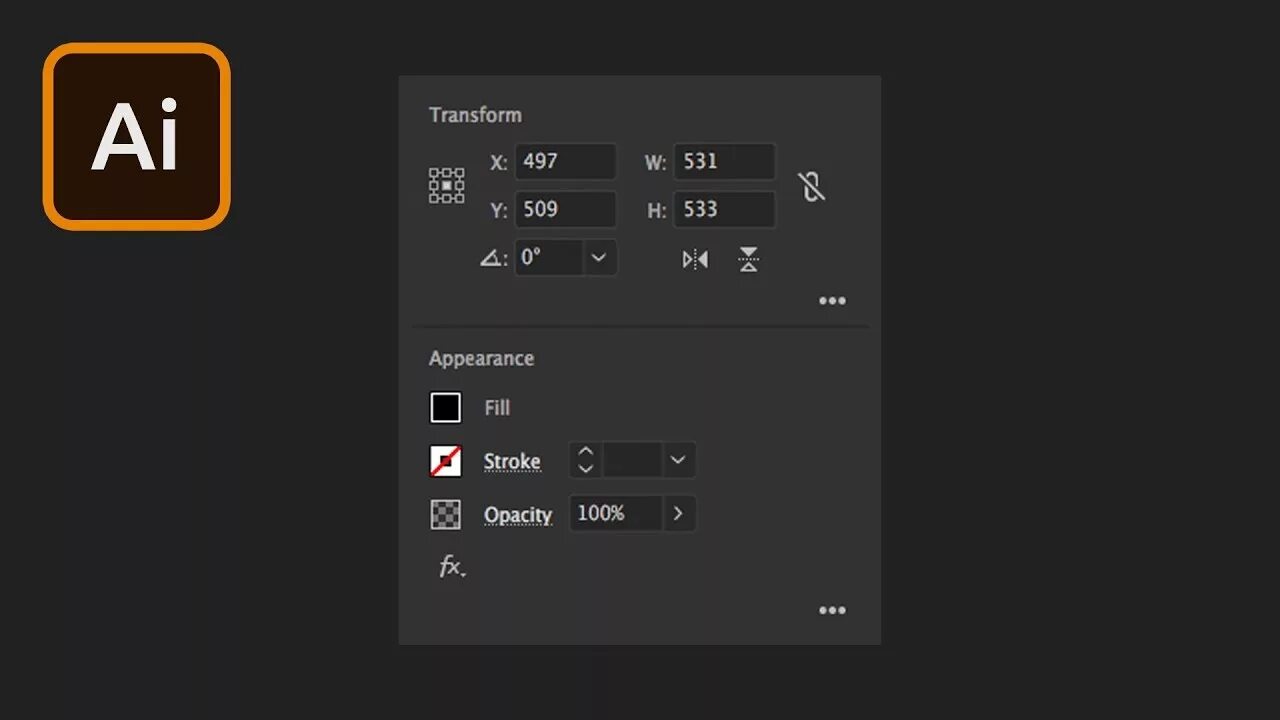Viewport: 1280px width, 720px height.
Task: Open the stroke weight dropdown
Action: point(677,460)
